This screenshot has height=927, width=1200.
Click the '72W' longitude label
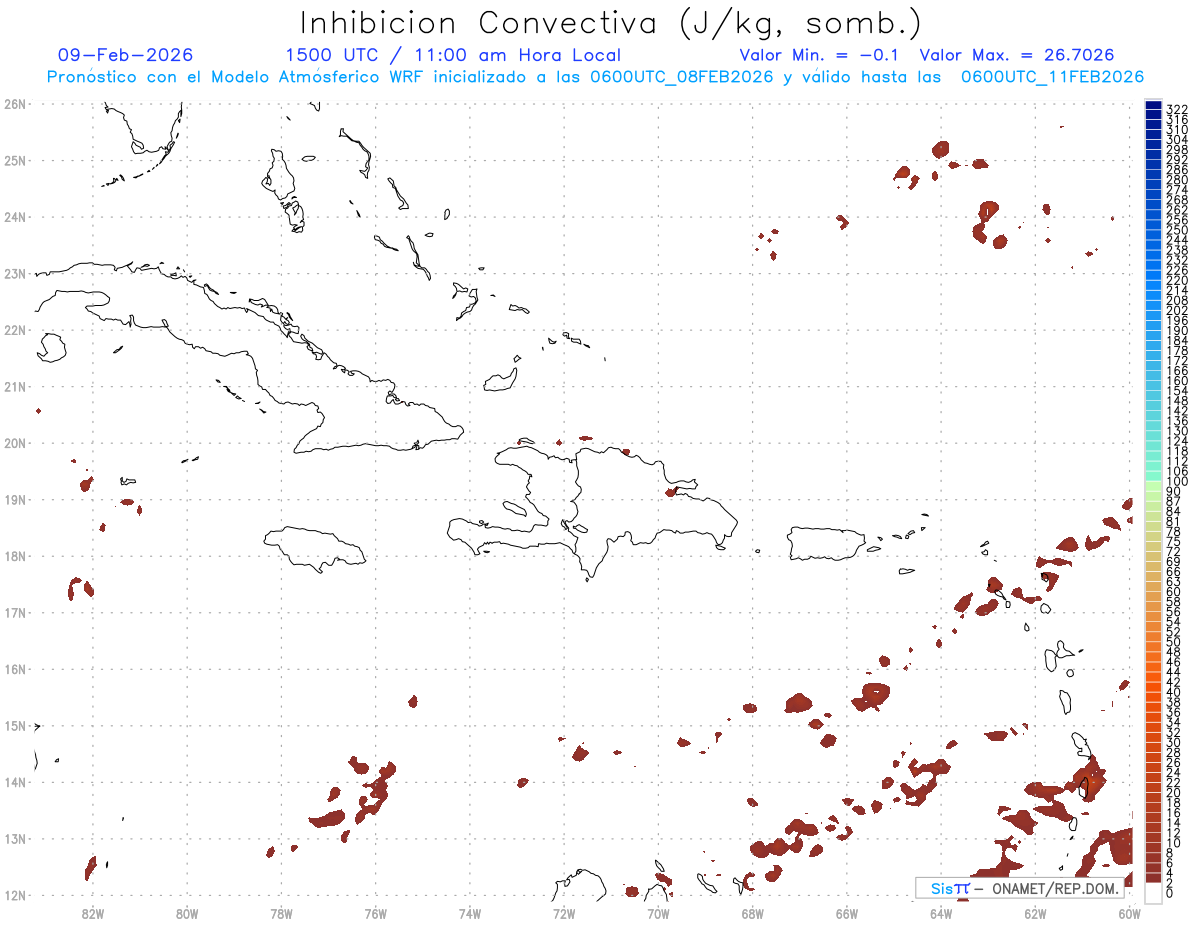[x=564, y=912]
